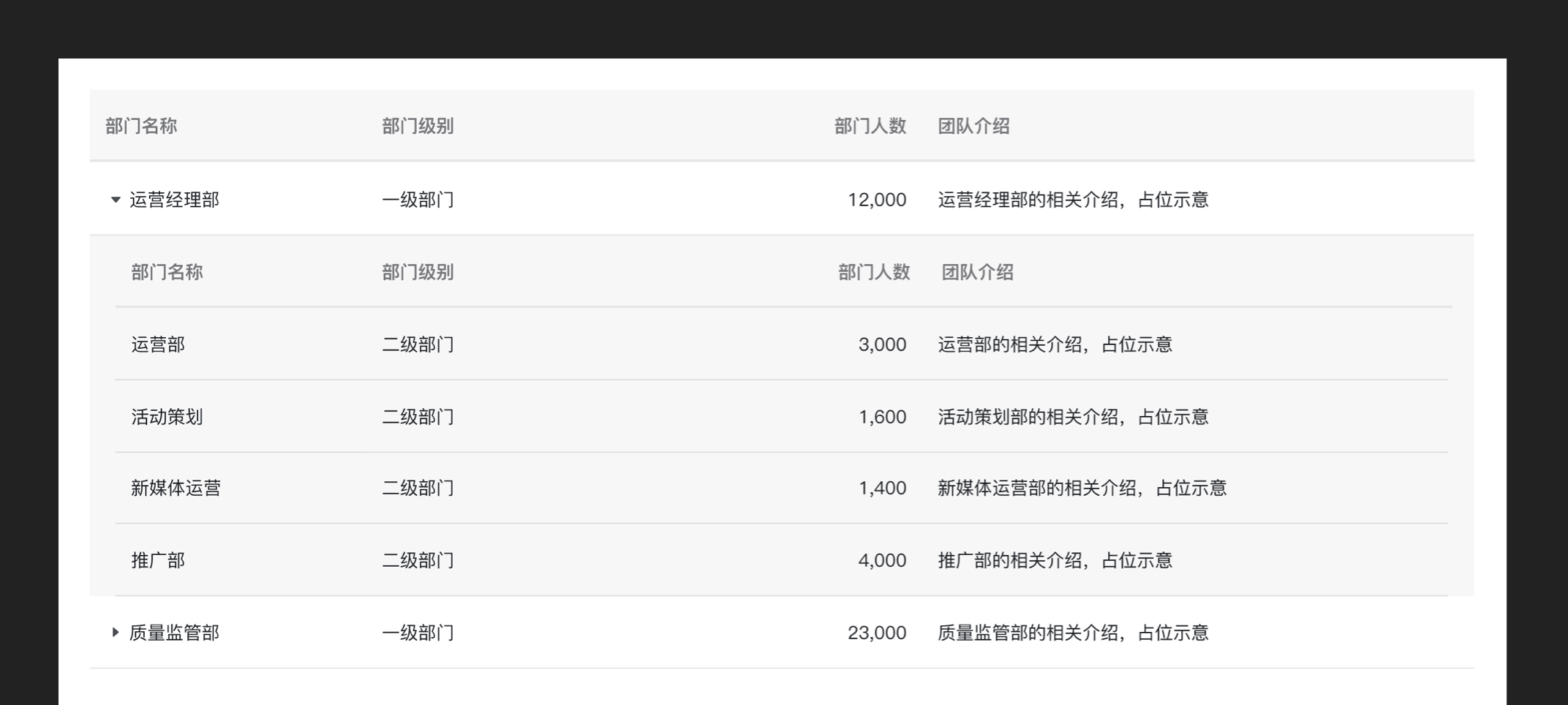The width and height of the screenshot is (1568, 705).
Task: Click 一级部门 in the 质量监管部 row
Action: click(x=418, y=633)
